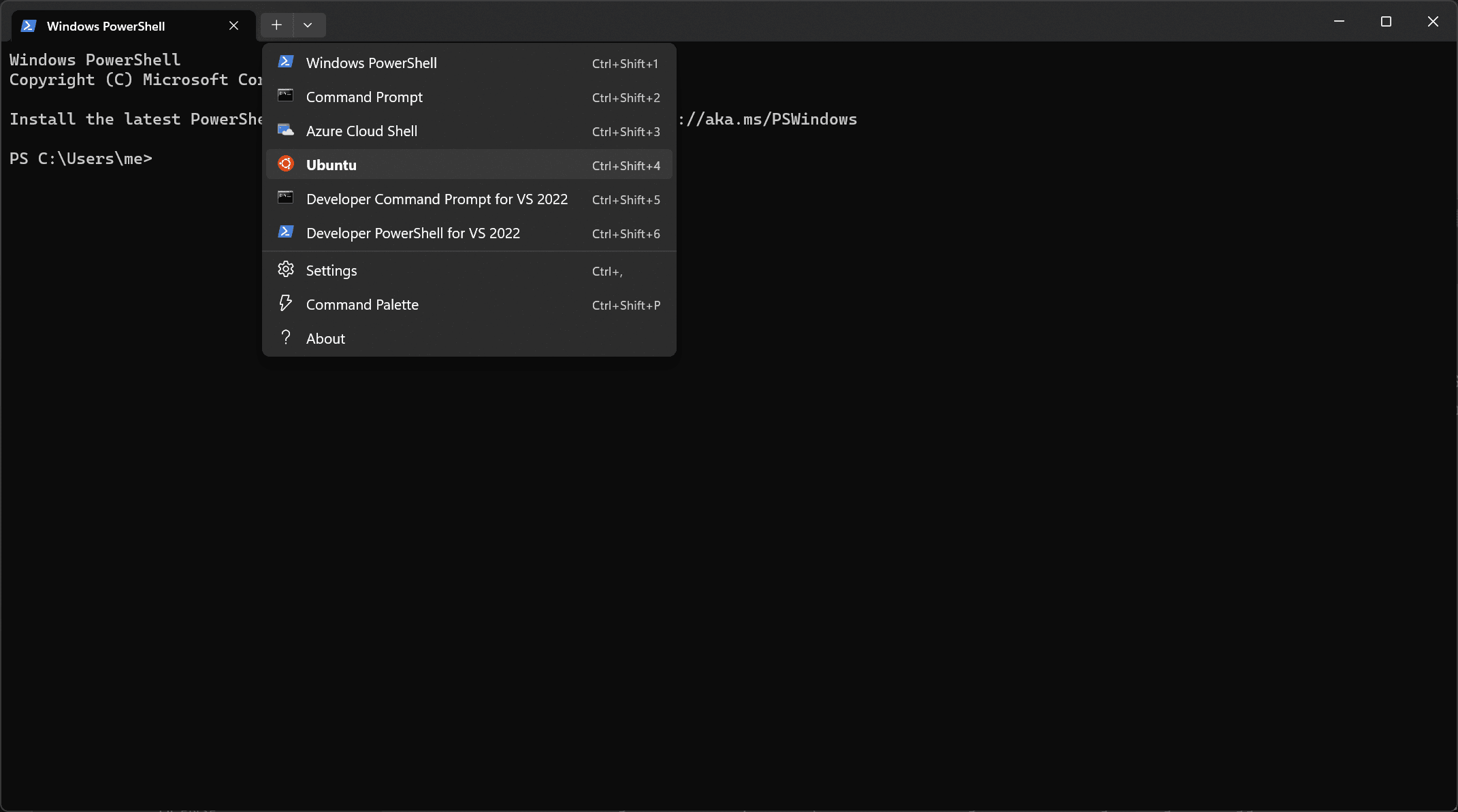Click the Ctrl+Shift+2 shortcut label

coord(626,98)
